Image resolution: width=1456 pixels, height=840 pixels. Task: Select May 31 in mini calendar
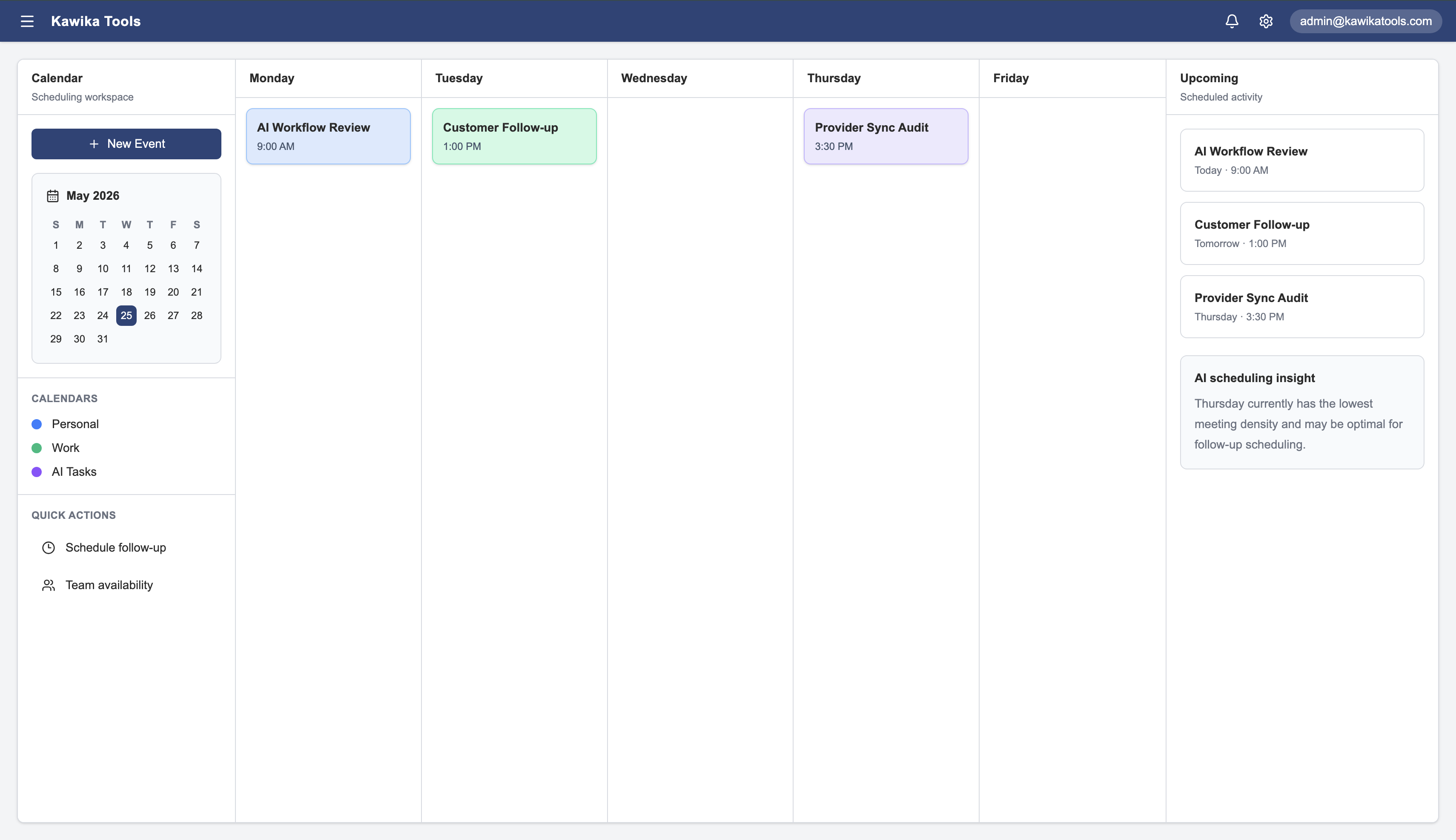(103, 339)
